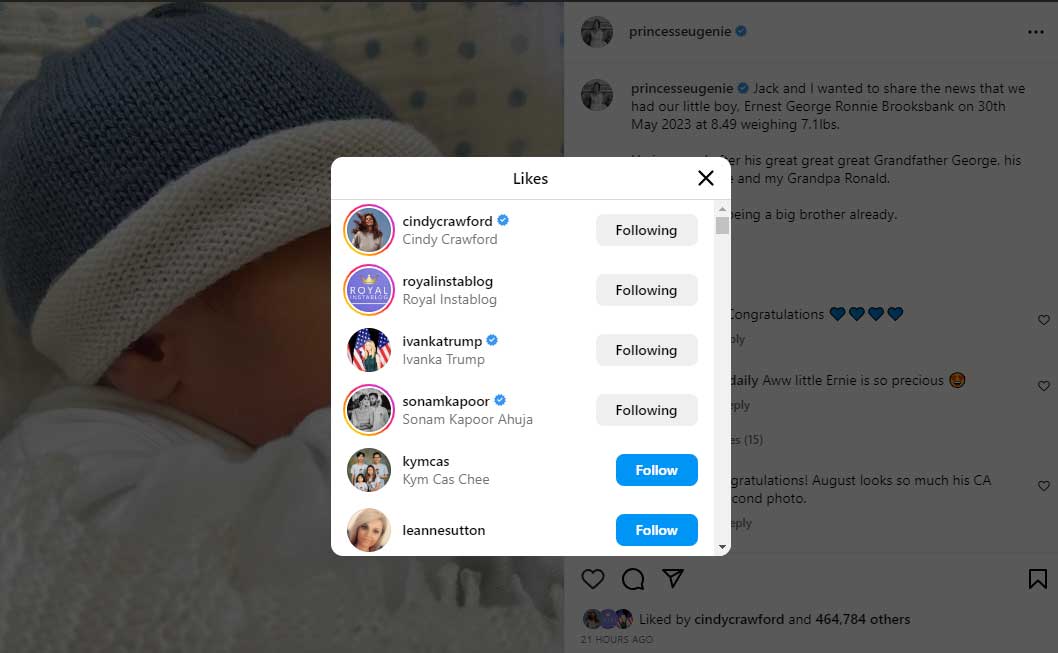Save post with bookmark icon

tap(1037, 579)
